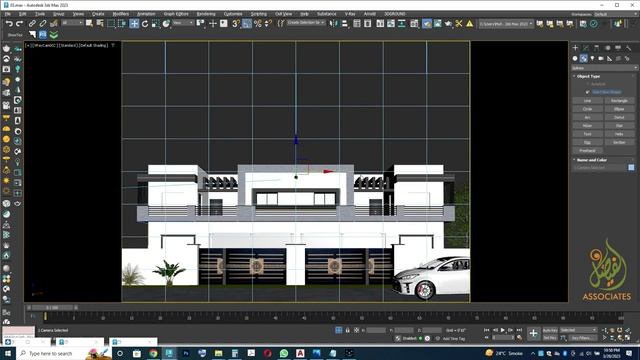This screenshot has height=360, width=640.
Task: Toggle the 3D Snaps button
Action: tap(236, 24)
